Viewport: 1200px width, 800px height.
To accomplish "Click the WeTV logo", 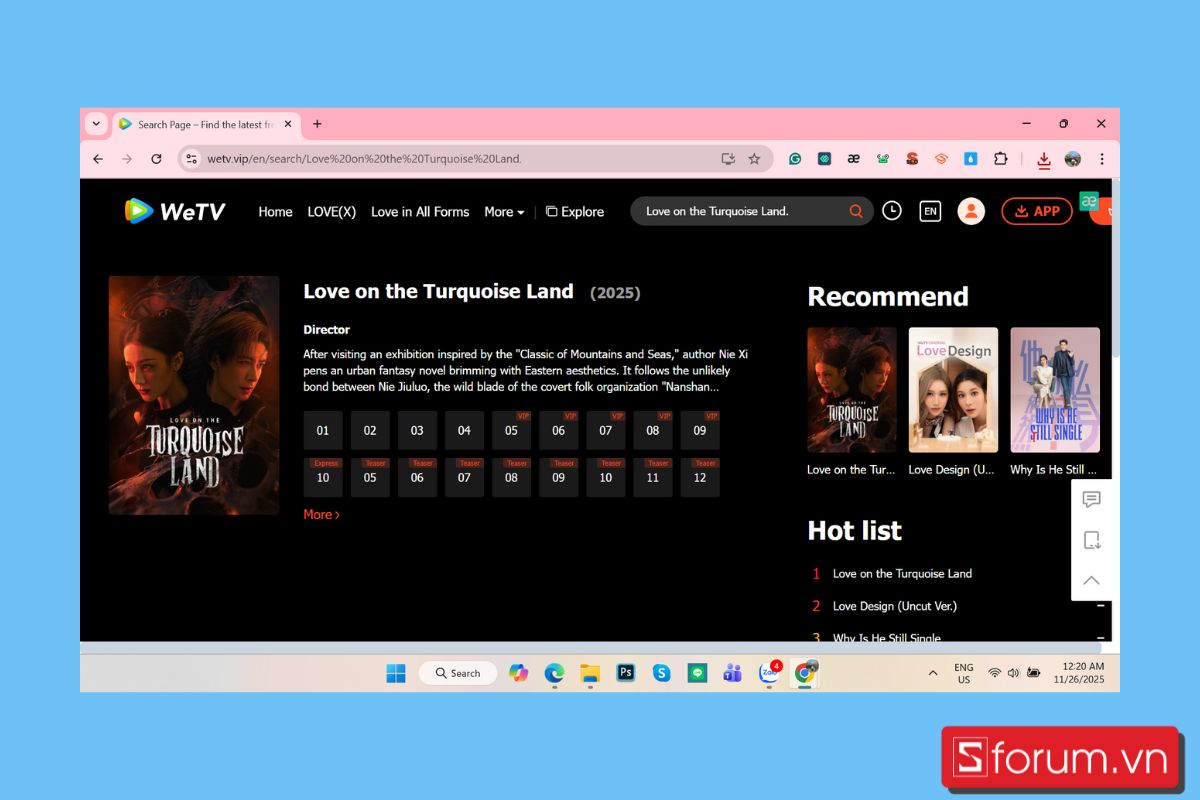I will [175, 211].
